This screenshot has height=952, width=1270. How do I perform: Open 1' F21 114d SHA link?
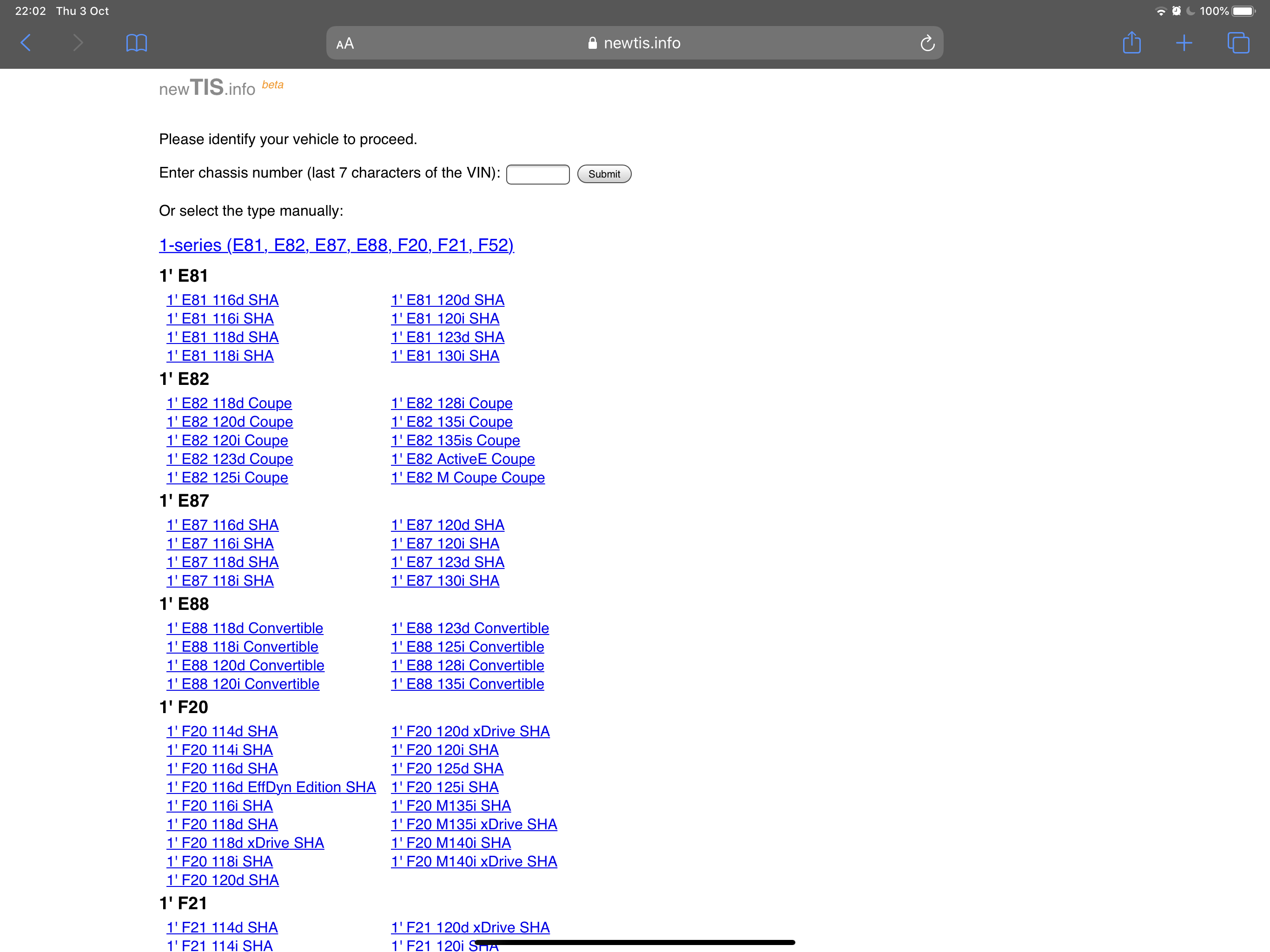(222, 927)
